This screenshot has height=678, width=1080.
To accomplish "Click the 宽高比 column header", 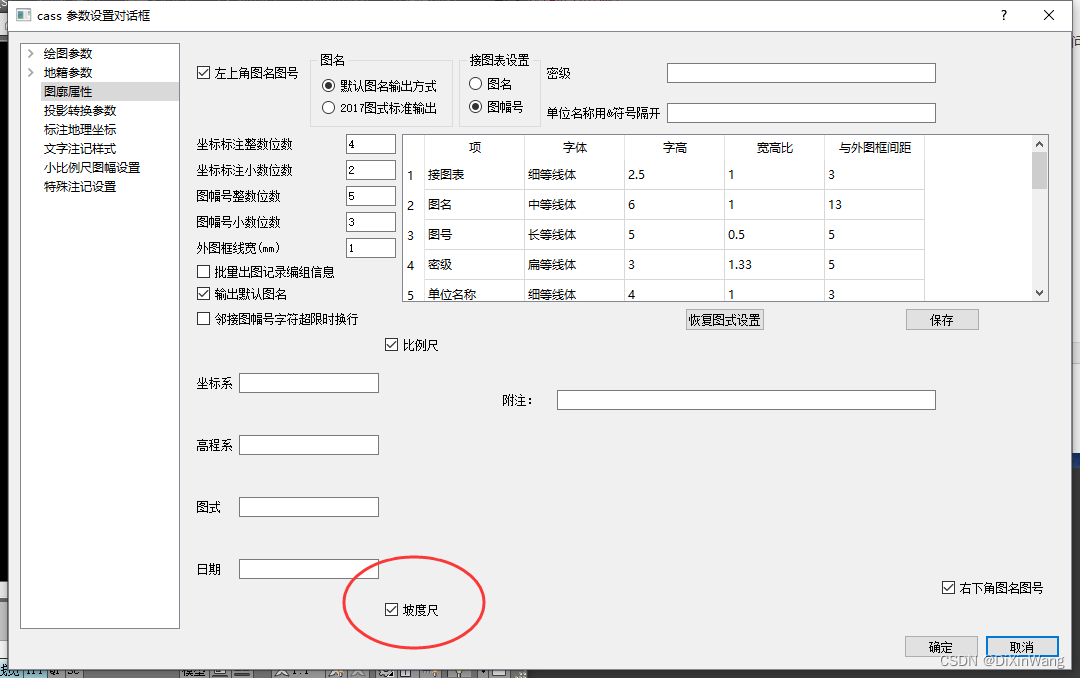I will [774, 147].
